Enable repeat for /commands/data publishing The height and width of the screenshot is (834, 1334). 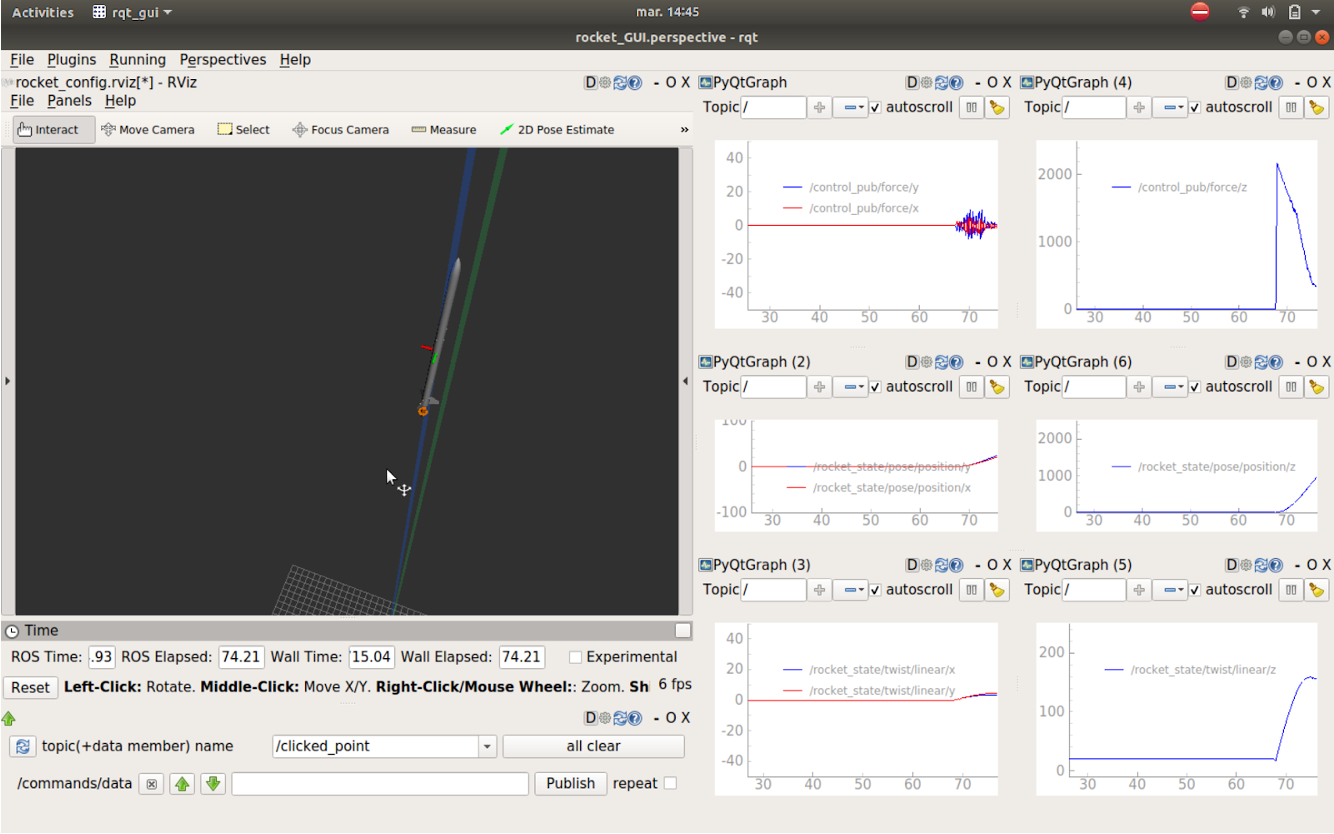(669, 784)
